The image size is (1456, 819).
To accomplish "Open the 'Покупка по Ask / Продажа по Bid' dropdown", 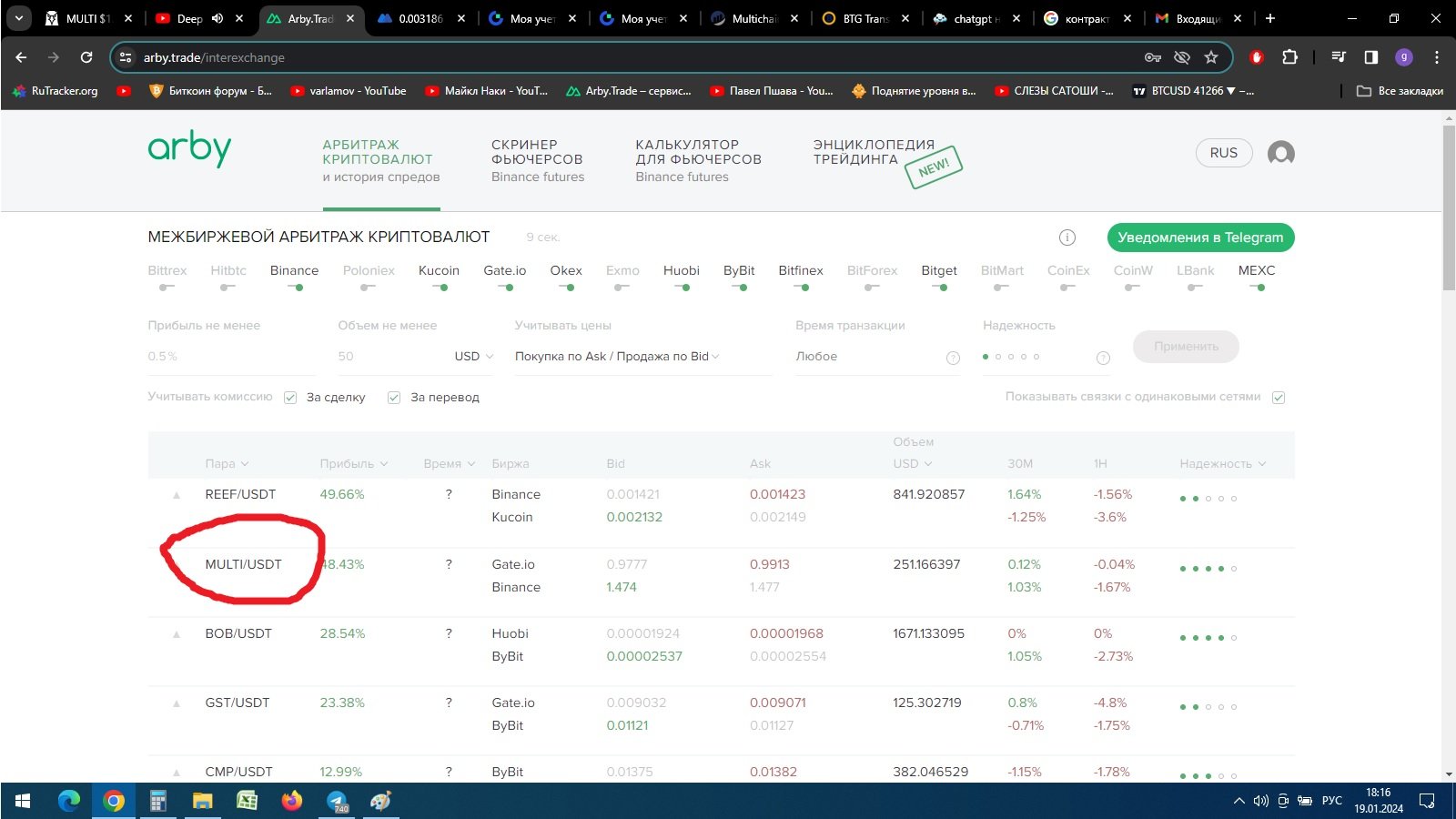I will point(642,357).
